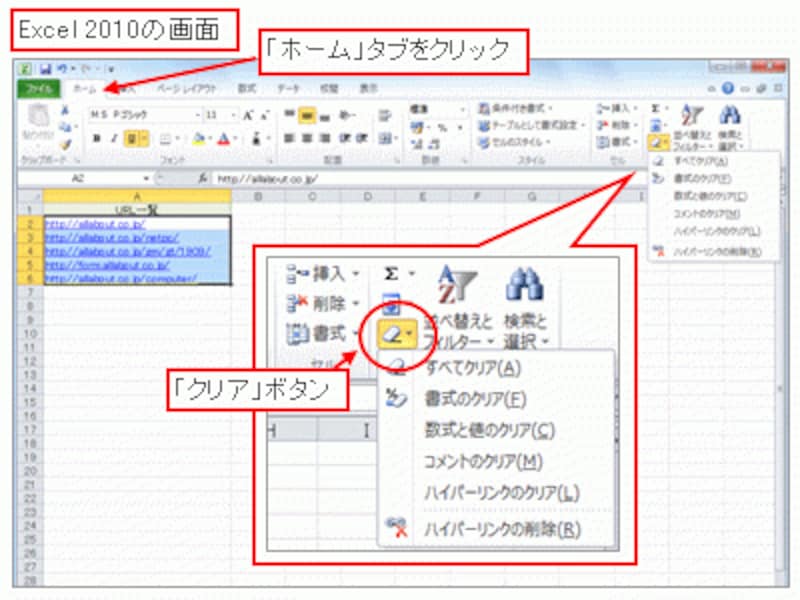
Task: Click the highlighted Clear eraser in the unmagnified ribbon
Action: 657,143
